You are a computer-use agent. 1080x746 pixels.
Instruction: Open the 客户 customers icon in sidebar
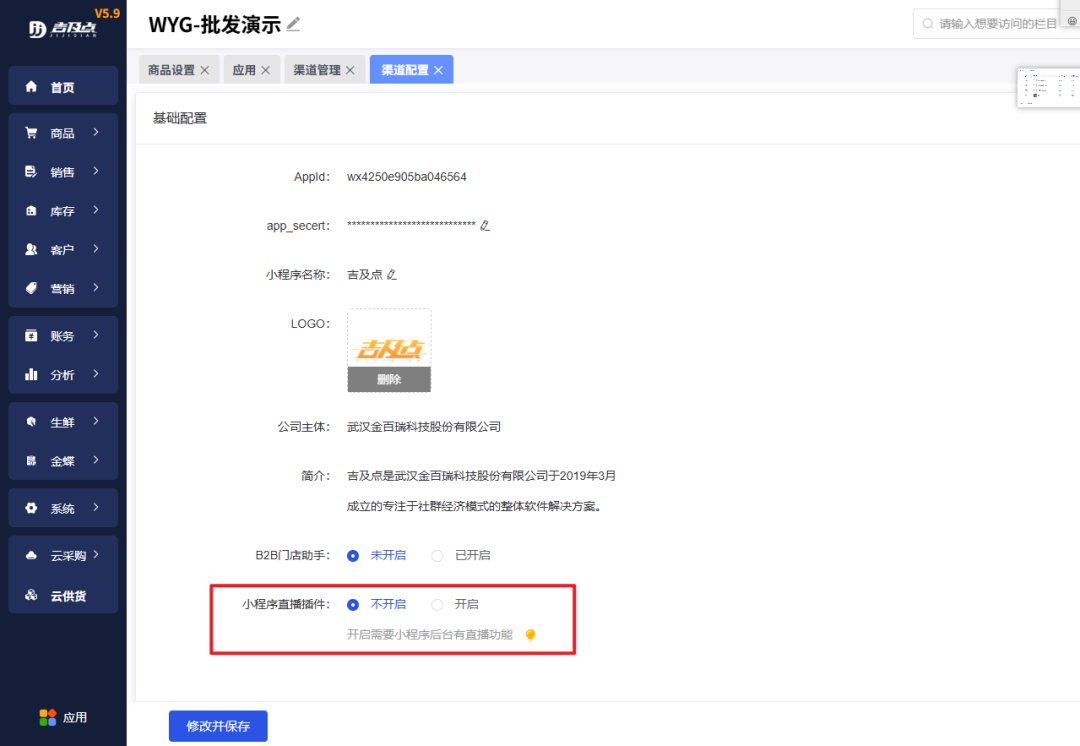32,249
